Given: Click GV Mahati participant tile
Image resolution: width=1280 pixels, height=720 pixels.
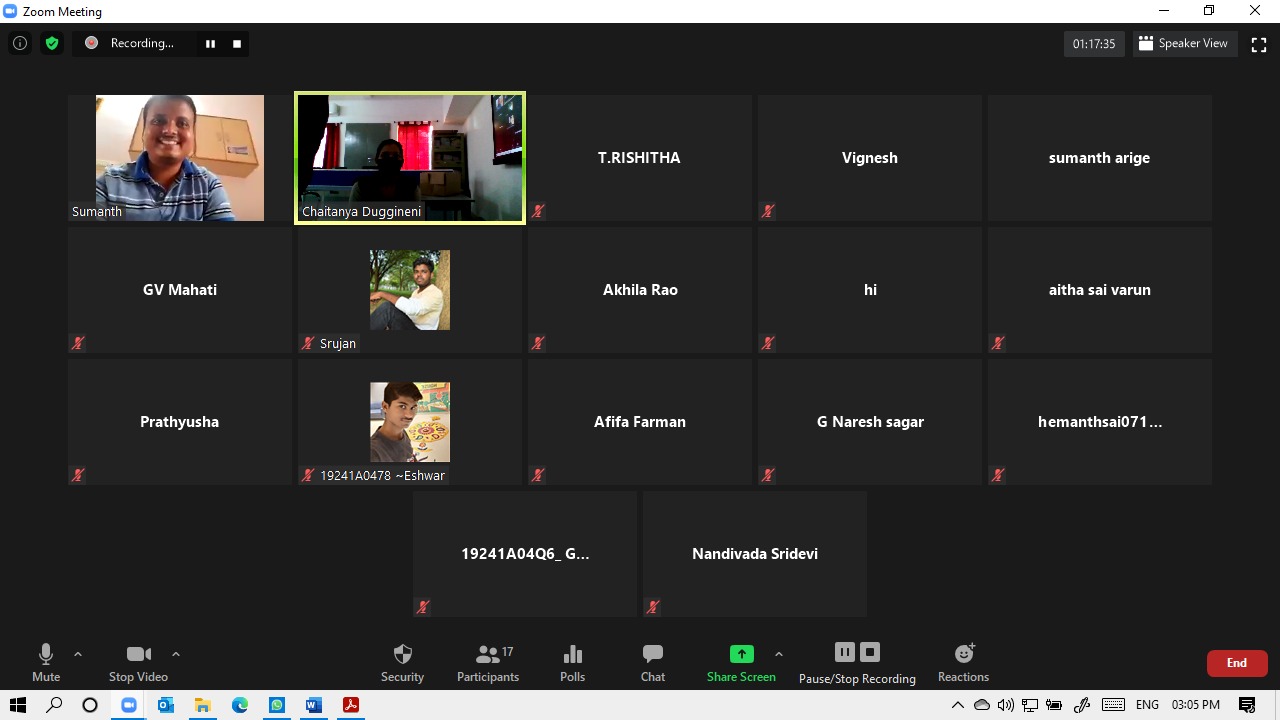Looking at the screenshot, I should (180, 290).
